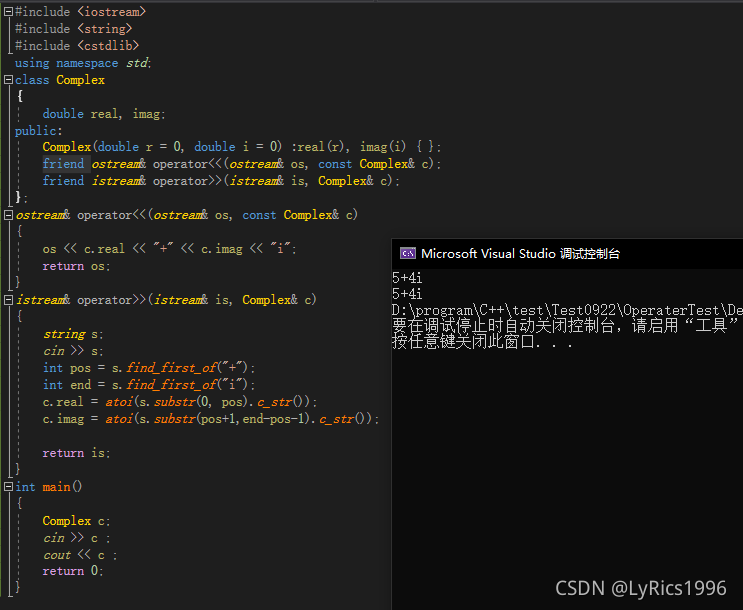
Task: Click the line '#include <cstdlib>'
Action: (x=77, y=46)
